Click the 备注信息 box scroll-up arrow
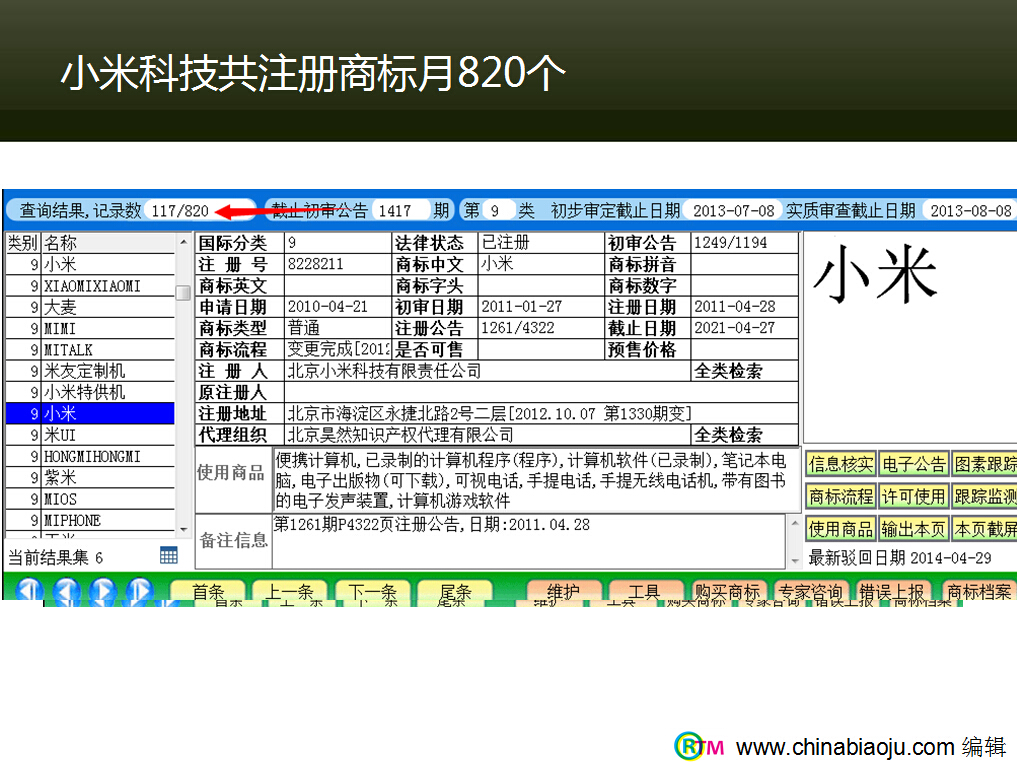 point(795,523)
